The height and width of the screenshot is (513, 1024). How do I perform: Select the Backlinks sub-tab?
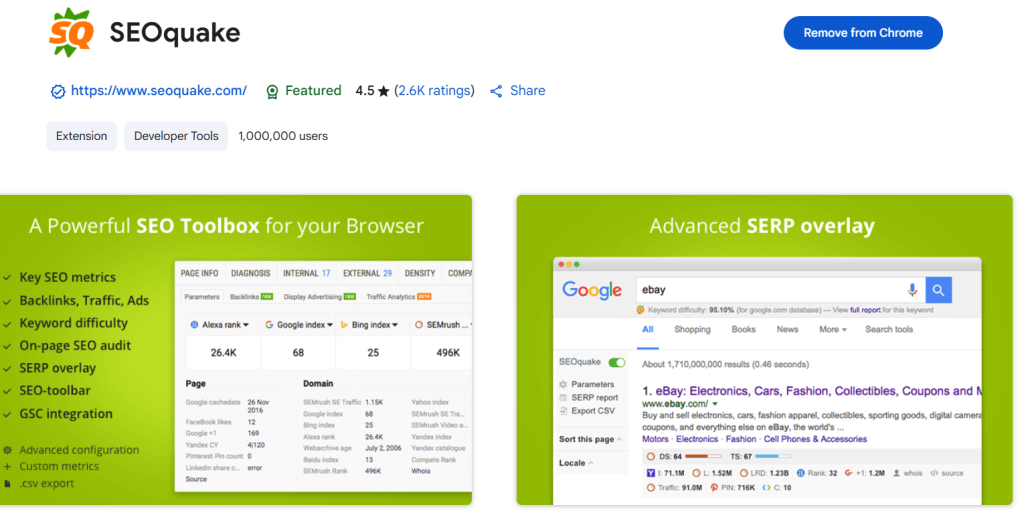pyautogui.click(x=251, y=297)
